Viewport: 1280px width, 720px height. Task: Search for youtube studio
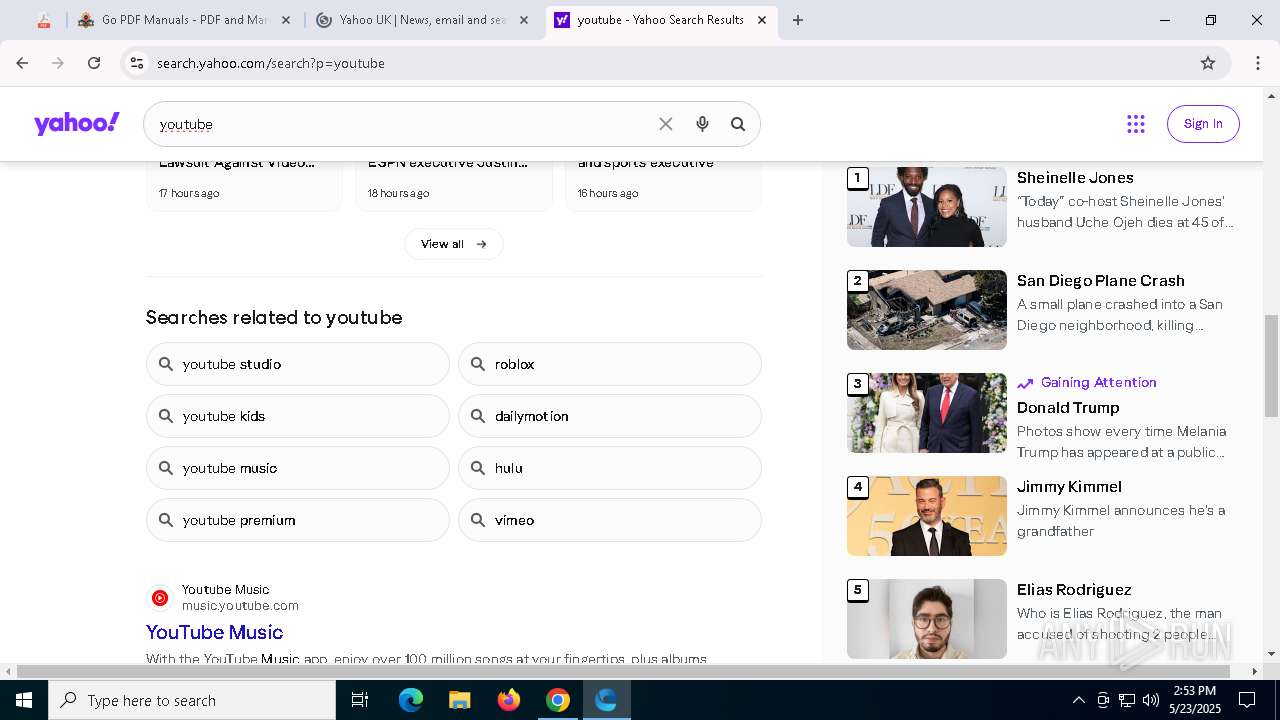(298, 364)
